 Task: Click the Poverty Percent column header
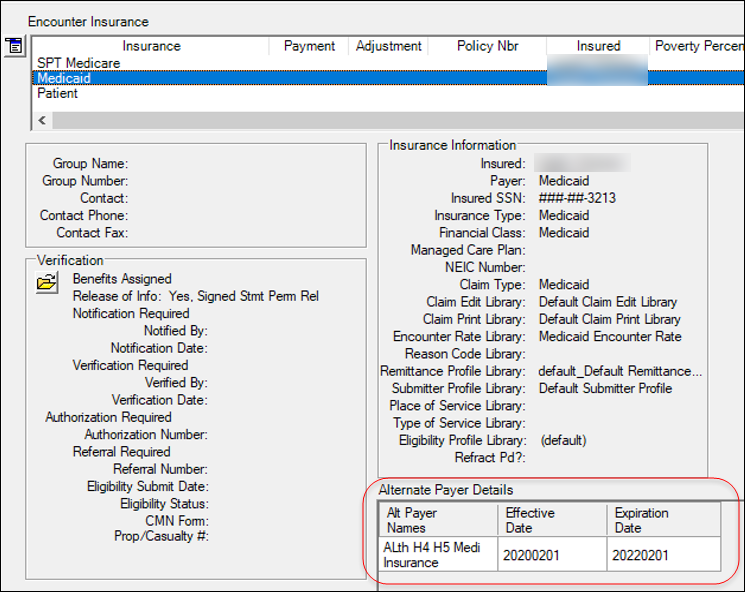tap(697, 46)
